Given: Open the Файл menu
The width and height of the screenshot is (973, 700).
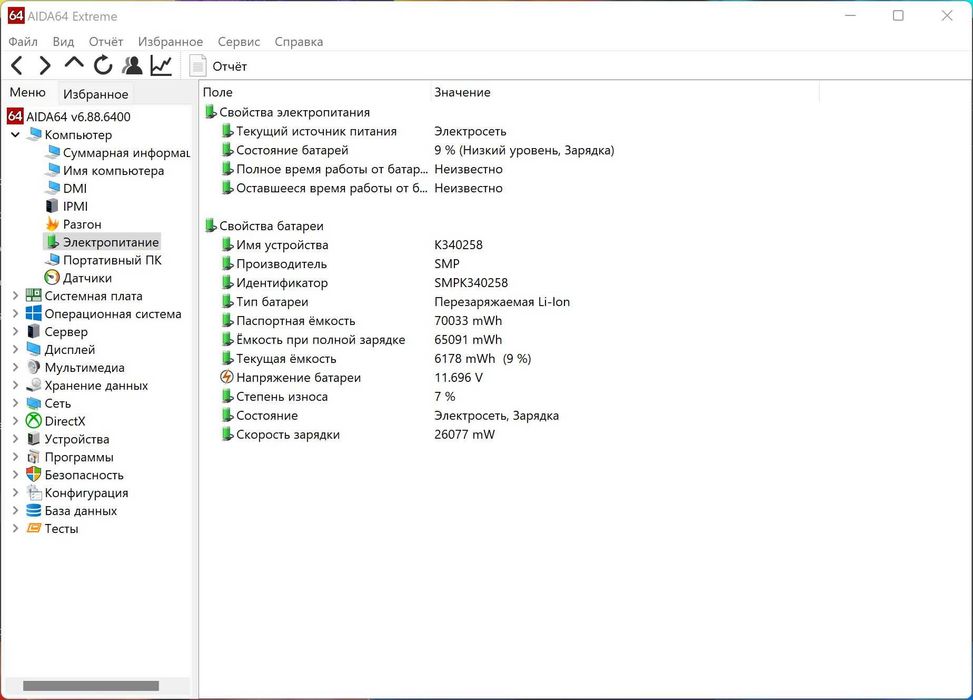Looking at the screenshot, I should coord(23,42).
